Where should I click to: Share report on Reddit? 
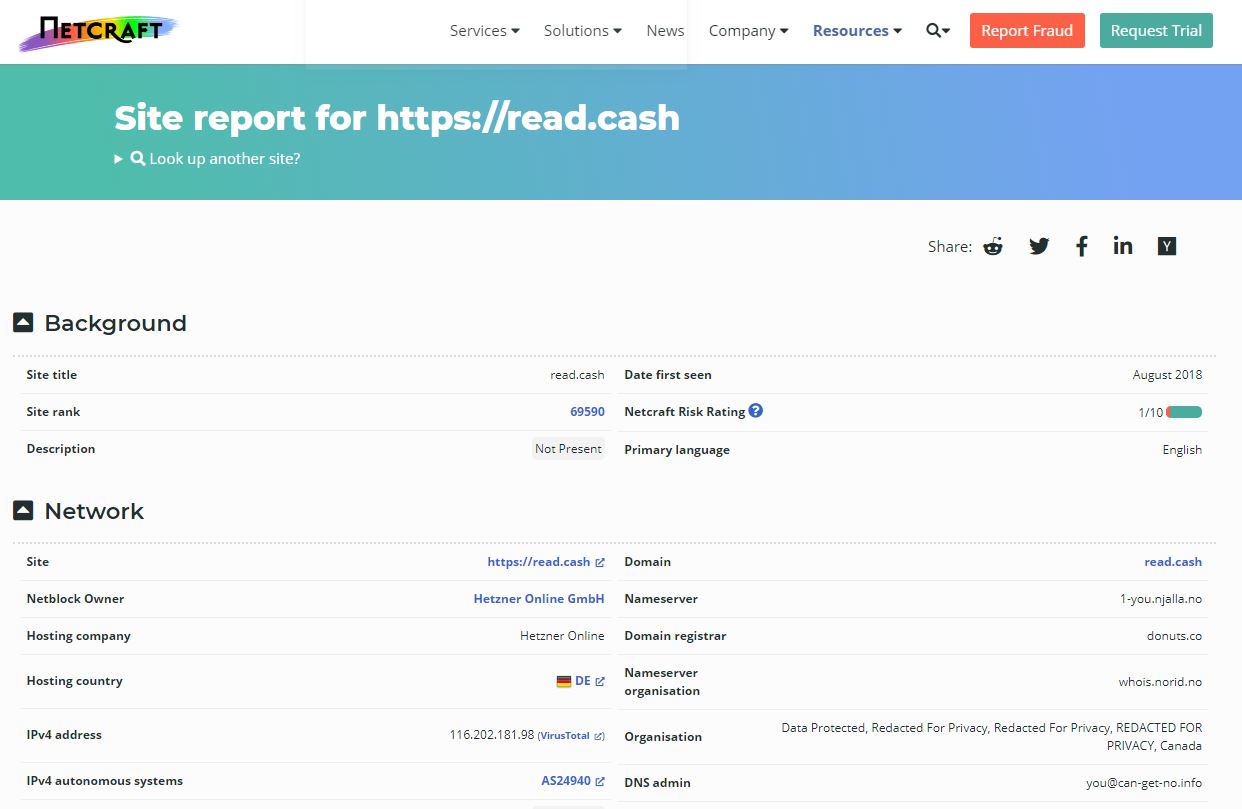click(x=993, y=246)
